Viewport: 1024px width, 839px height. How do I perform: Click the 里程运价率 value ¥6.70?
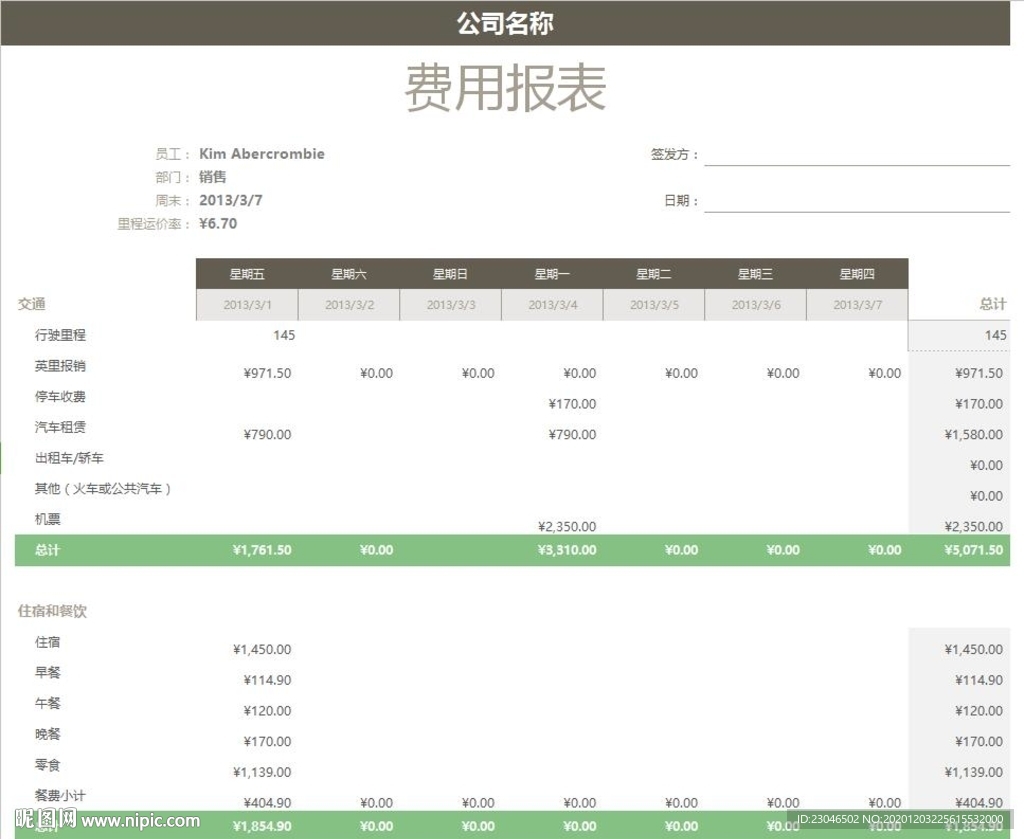pyautogui.click(x=218, y=223)
